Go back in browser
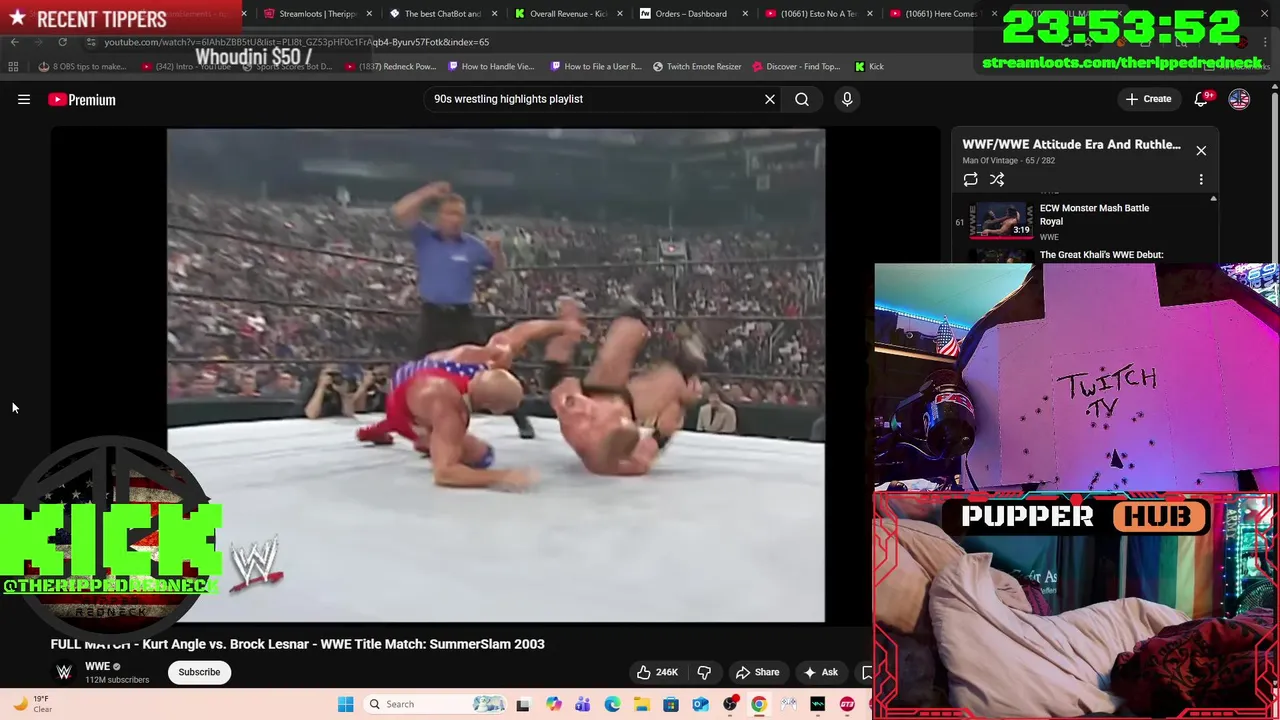Image resolution: width=1280 pixels, height=720 pixels. (14, 42)
